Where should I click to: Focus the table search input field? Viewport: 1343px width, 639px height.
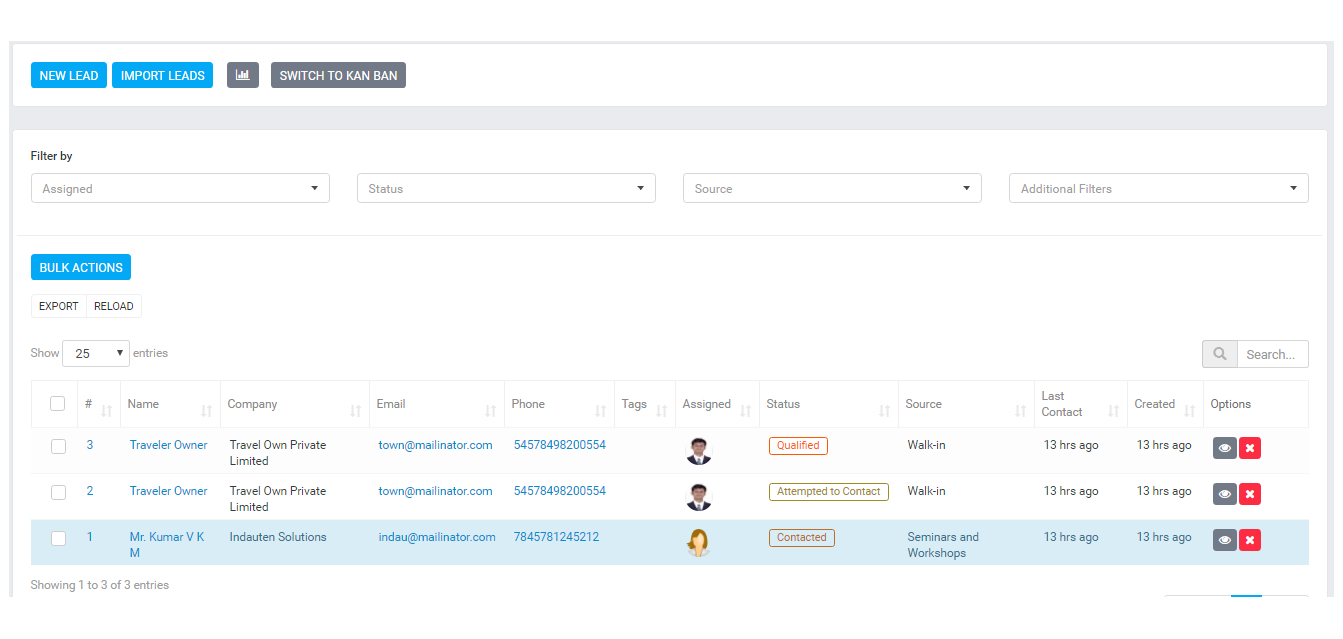point(1272,354)
